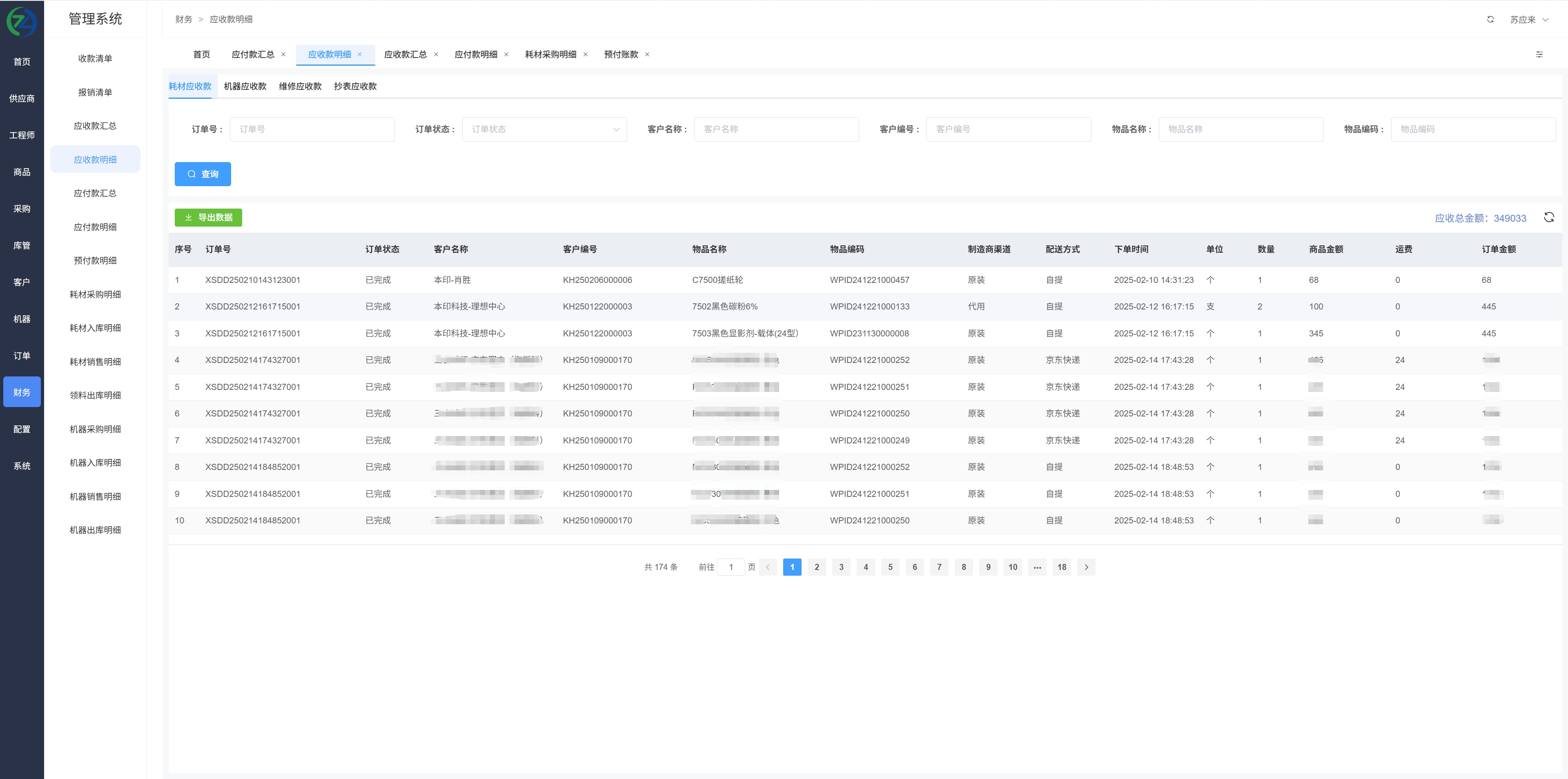1568x779 pixels.
Task: Open the tab settings icon at far right
Action: click(1539, 54)
